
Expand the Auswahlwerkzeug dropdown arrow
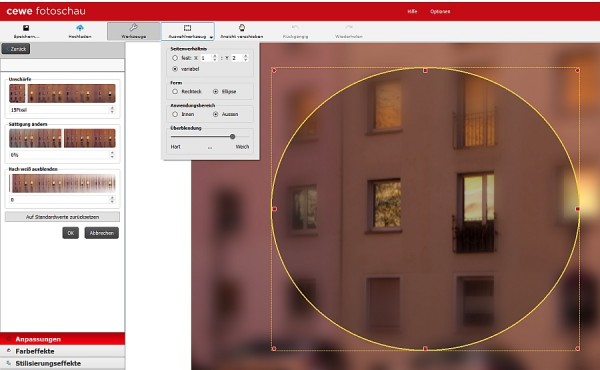(211, 37)
